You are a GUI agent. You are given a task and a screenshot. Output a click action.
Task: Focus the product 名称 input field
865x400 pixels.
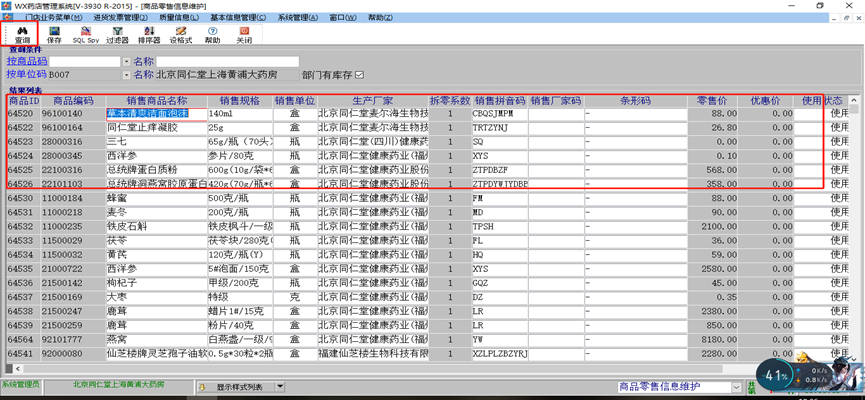(227, 61)
